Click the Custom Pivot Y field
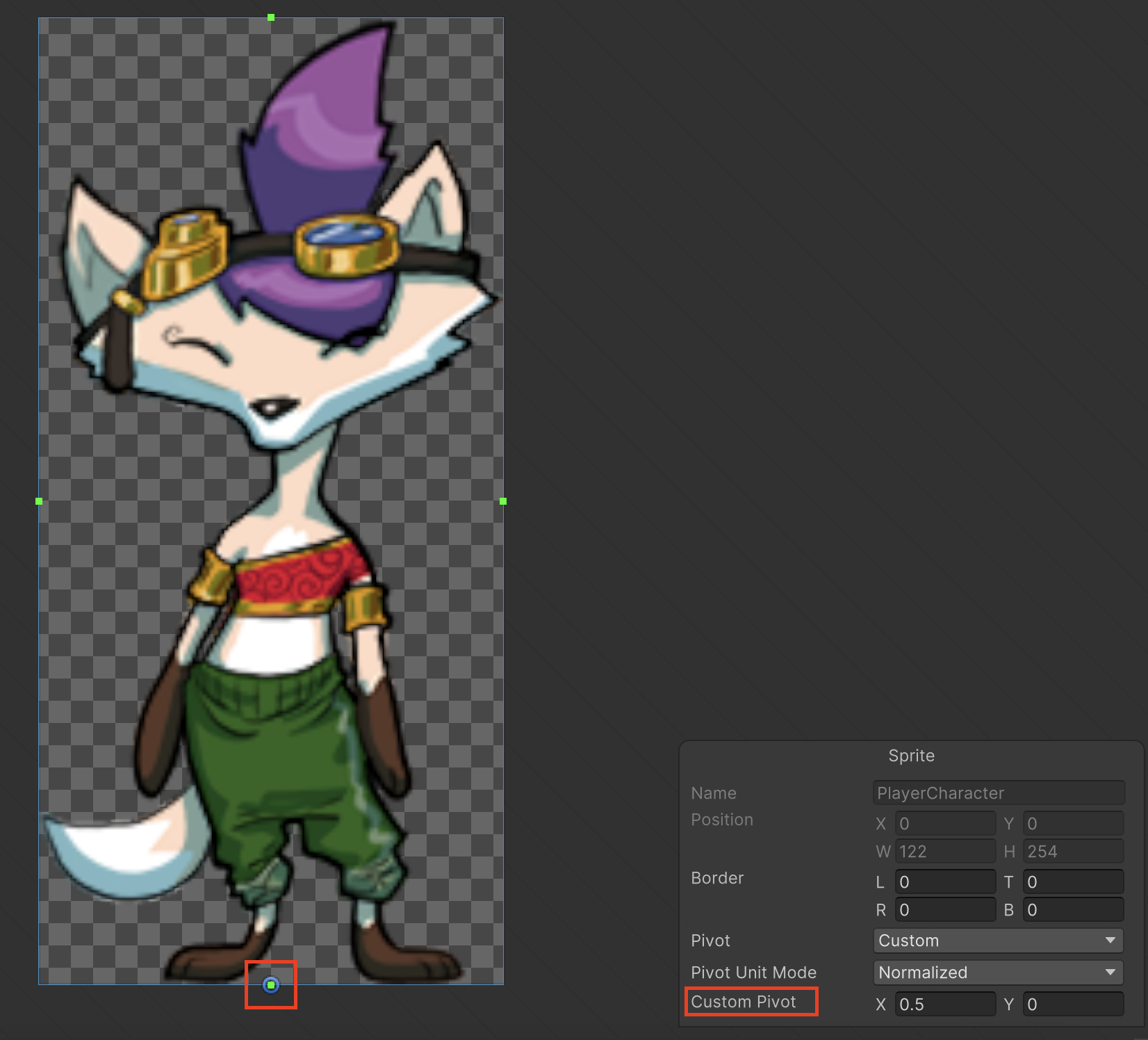The height and width of the screenshot is (1040, 1148). [x=1073, y=1005]
